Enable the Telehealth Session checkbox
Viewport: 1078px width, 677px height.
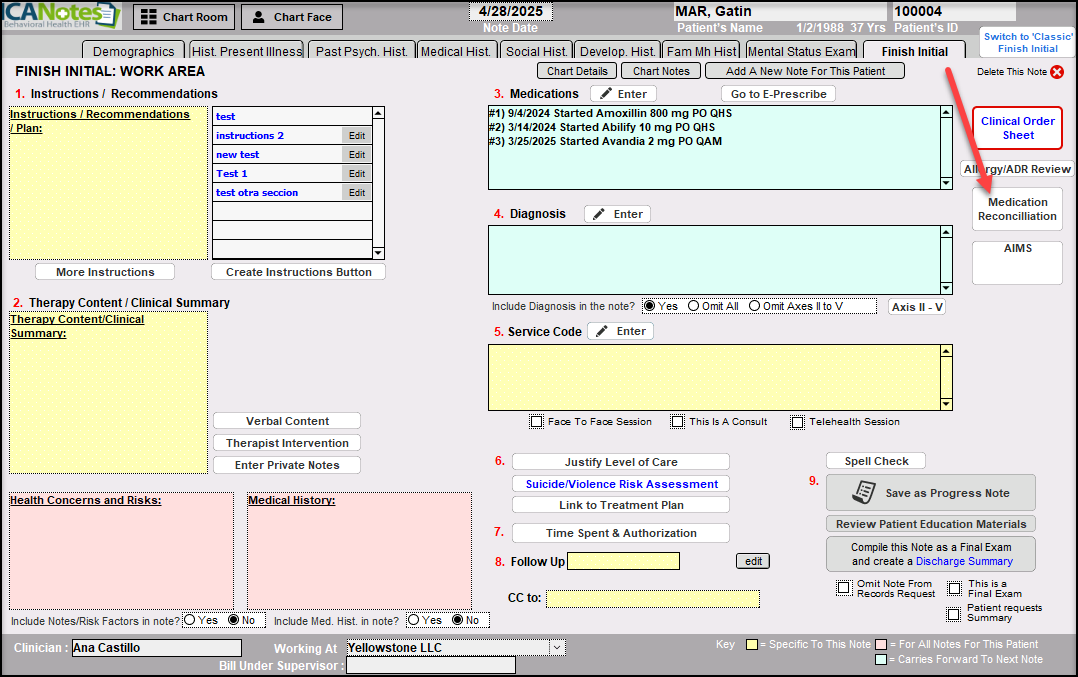pyautogui.click(x=797, y=422)
